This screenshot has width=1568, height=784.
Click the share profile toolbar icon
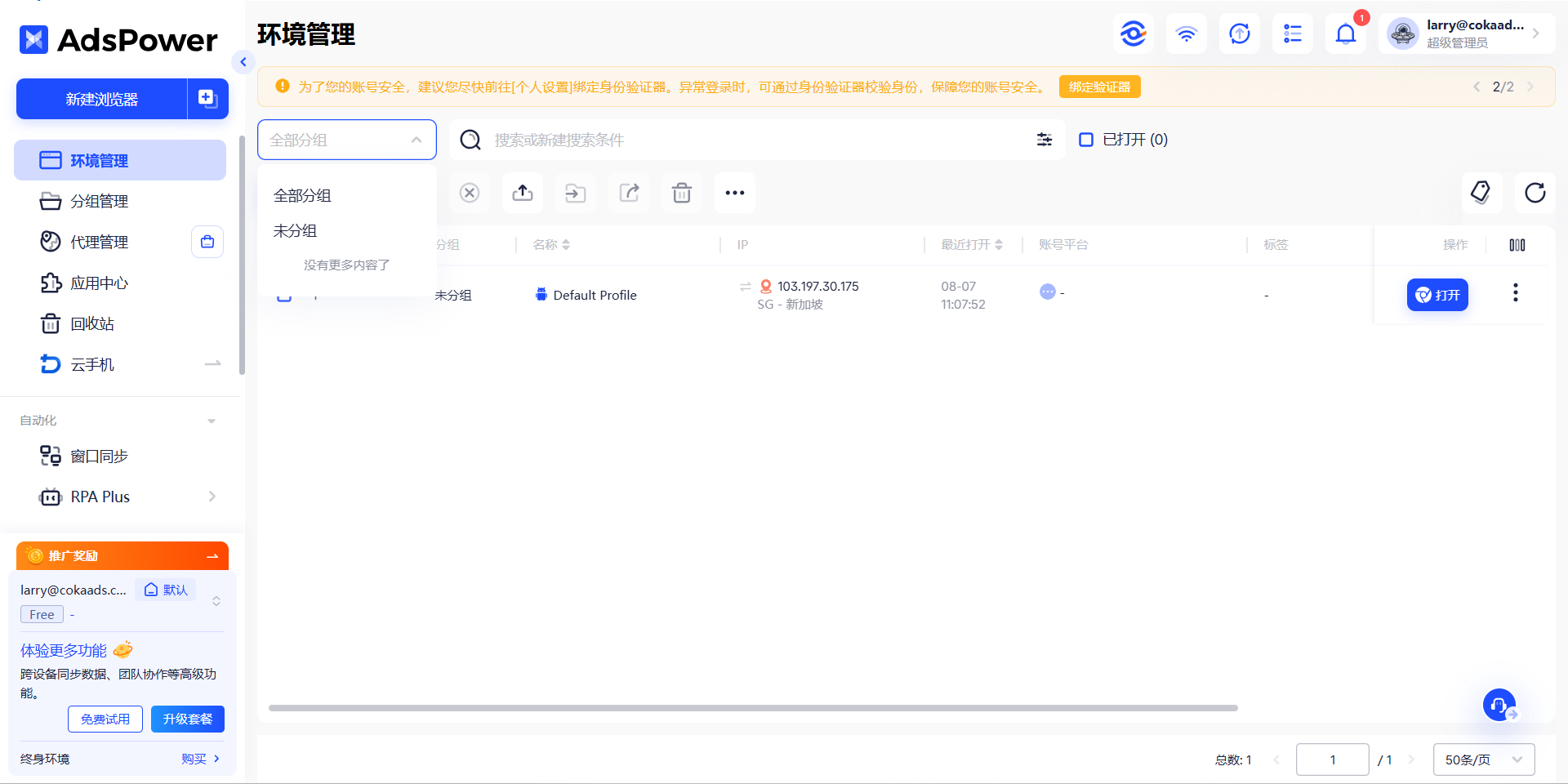click(629, 193)
